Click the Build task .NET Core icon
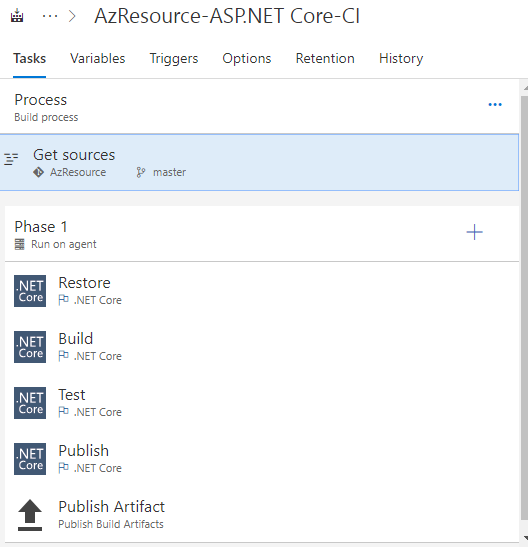The width and height of the screenshot is (528, 547). pyautogui.click(x=30, y=347)
